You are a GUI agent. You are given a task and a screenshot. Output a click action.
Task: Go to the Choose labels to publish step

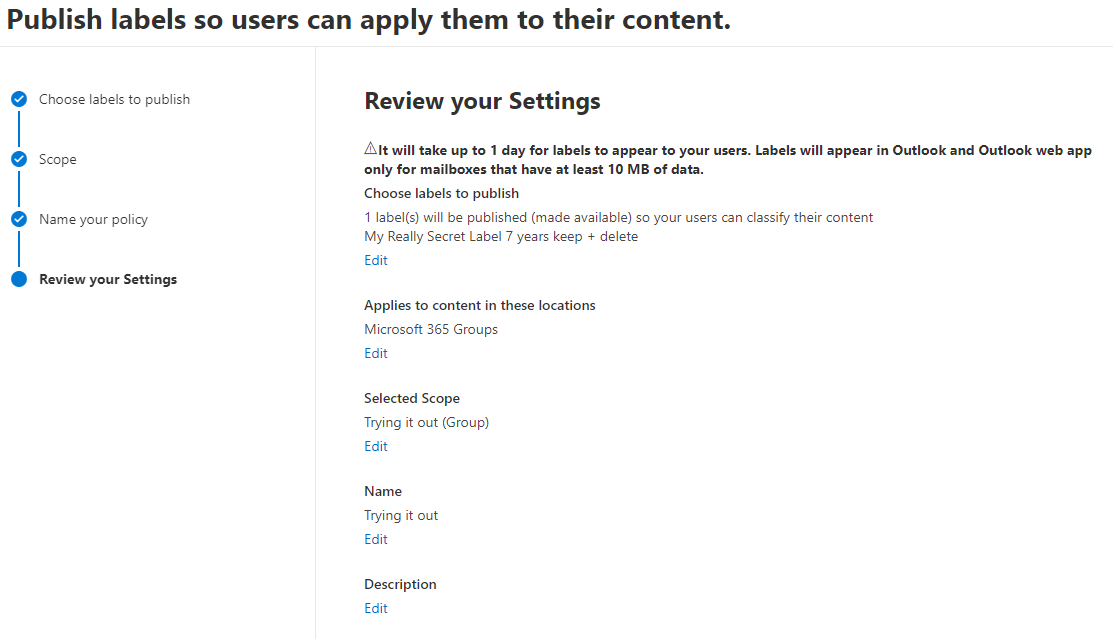pyautogui.click(x=114, y=99)
